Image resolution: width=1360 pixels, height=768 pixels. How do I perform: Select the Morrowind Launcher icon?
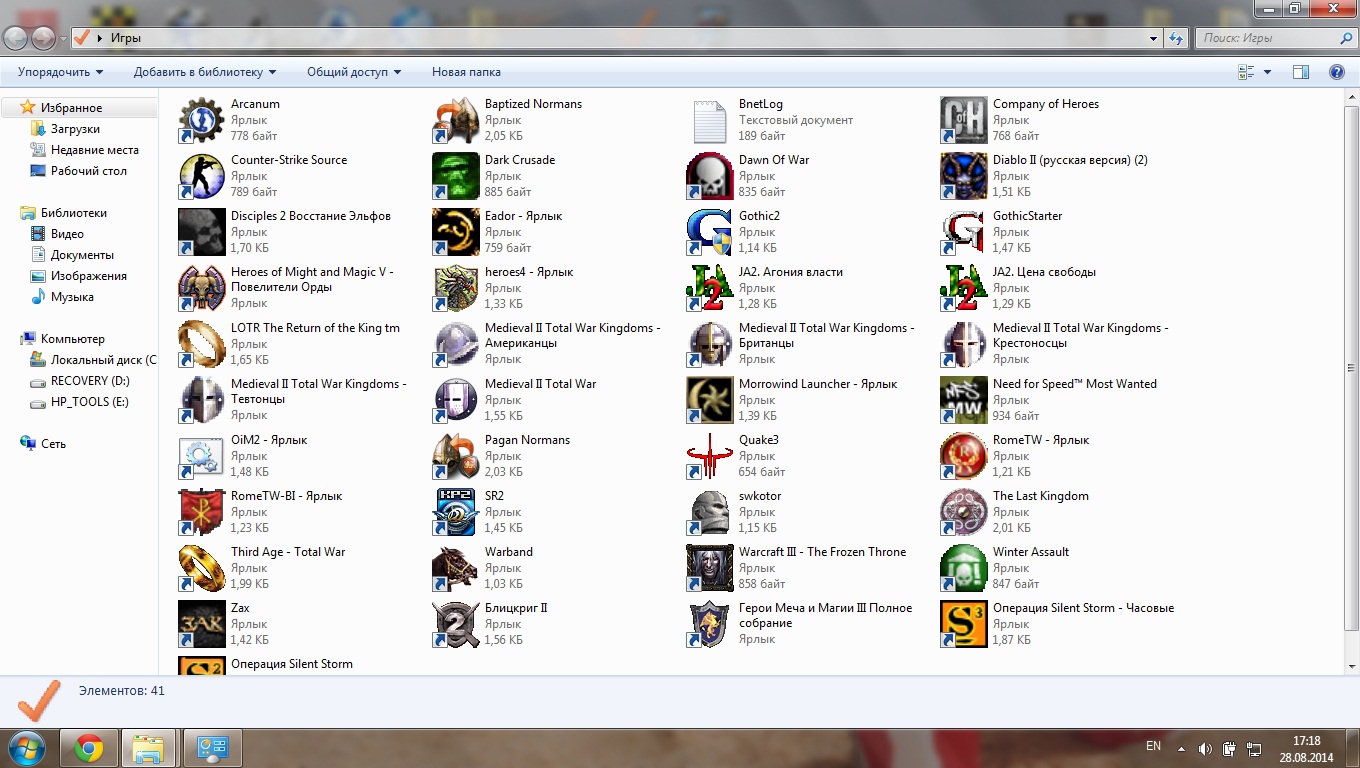pyautogui.click(x=710, y=400)
